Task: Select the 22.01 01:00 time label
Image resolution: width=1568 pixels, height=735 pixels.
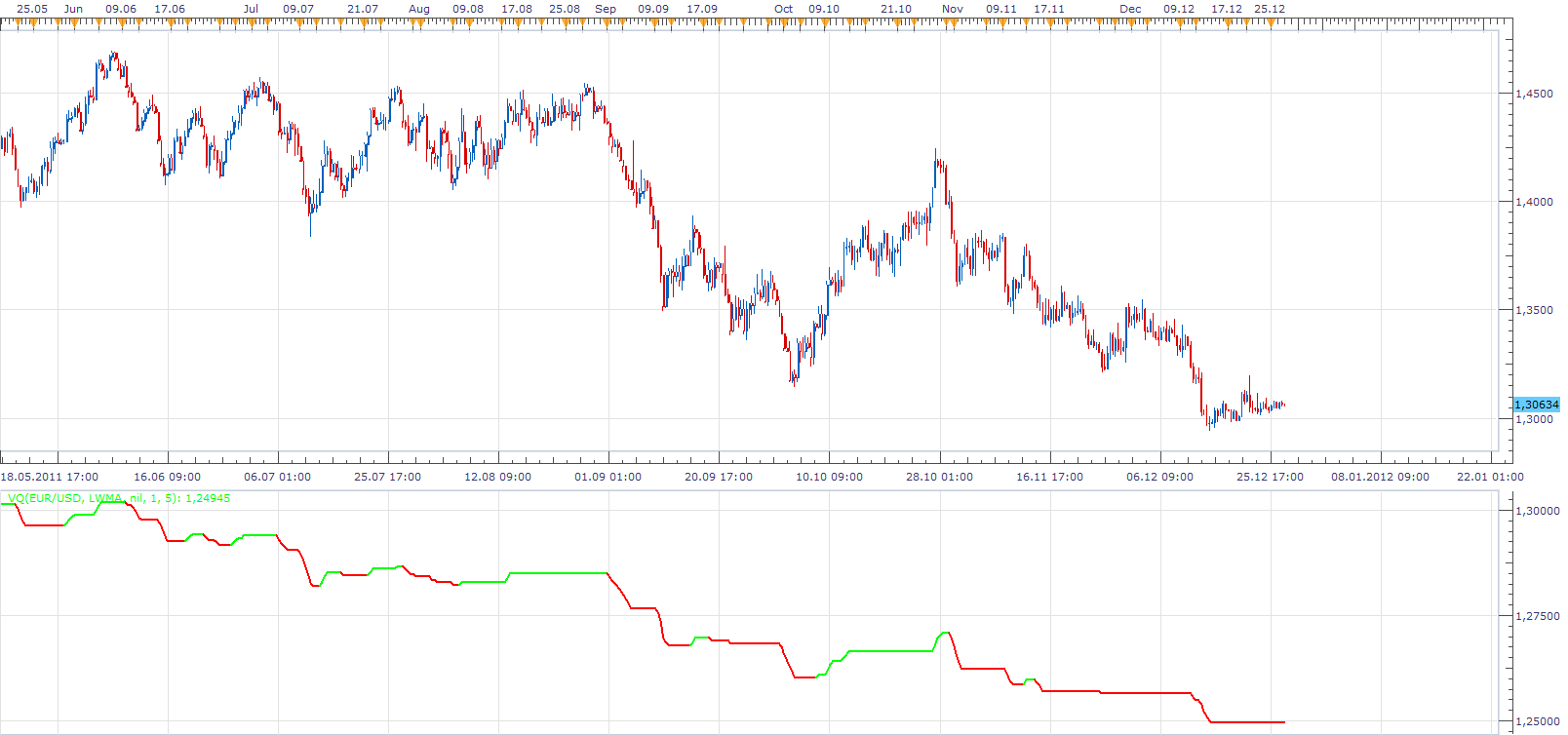Action: pyautogui.click(x=1490, y=477)
